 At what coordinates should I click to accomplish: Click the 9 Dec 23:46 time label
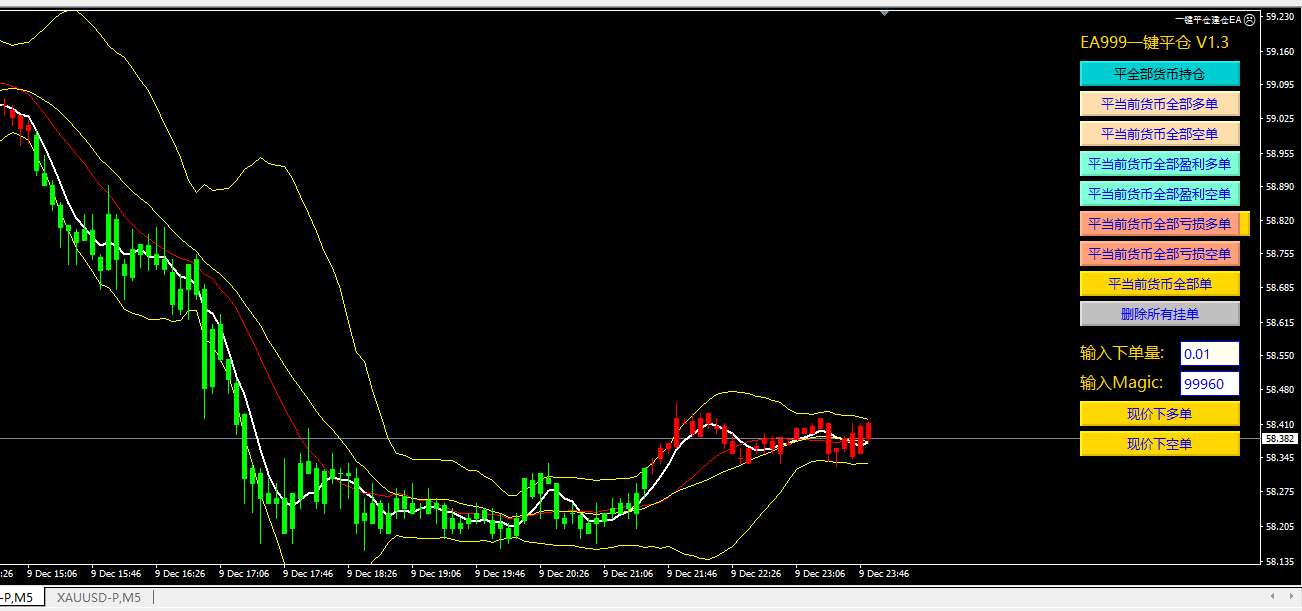pyautogui.click(x=884, y=574)
